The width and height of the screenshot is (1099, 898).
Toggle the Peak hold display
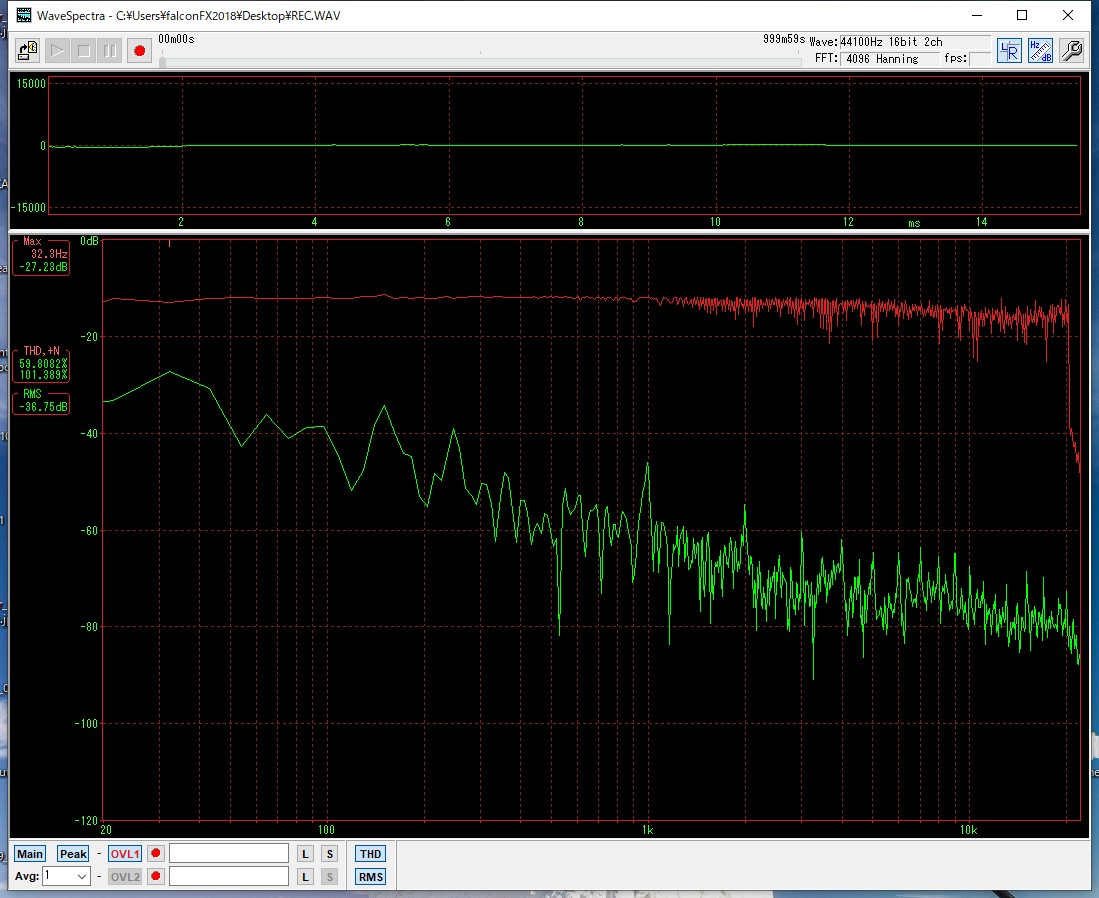pos(73,854)
